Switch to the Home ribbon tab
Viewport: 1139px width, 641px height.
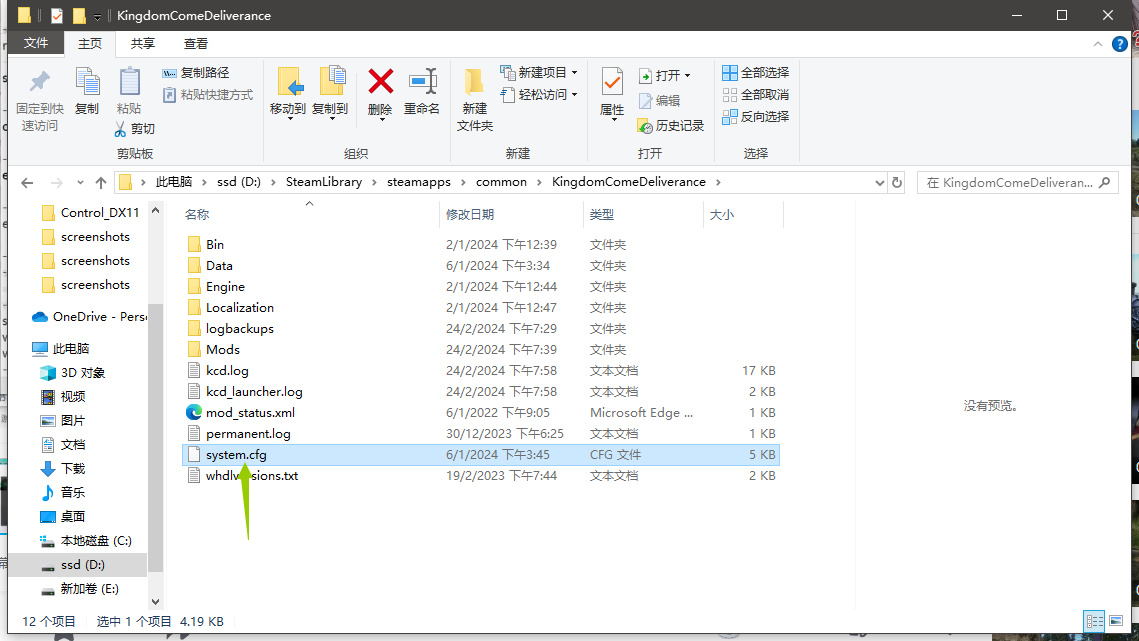tap(90, 44)
